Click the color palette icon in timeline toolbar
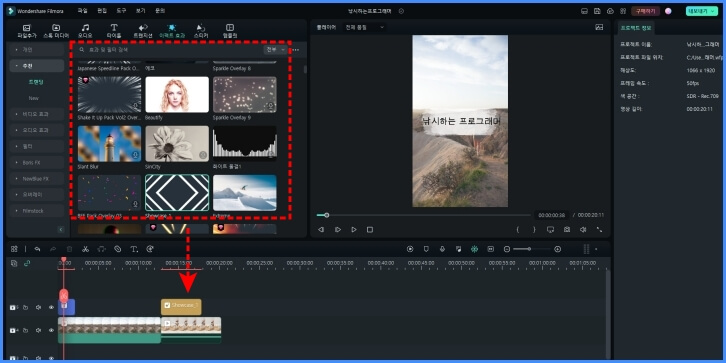This screenshot has height=363, width=726. coord(150,249)
